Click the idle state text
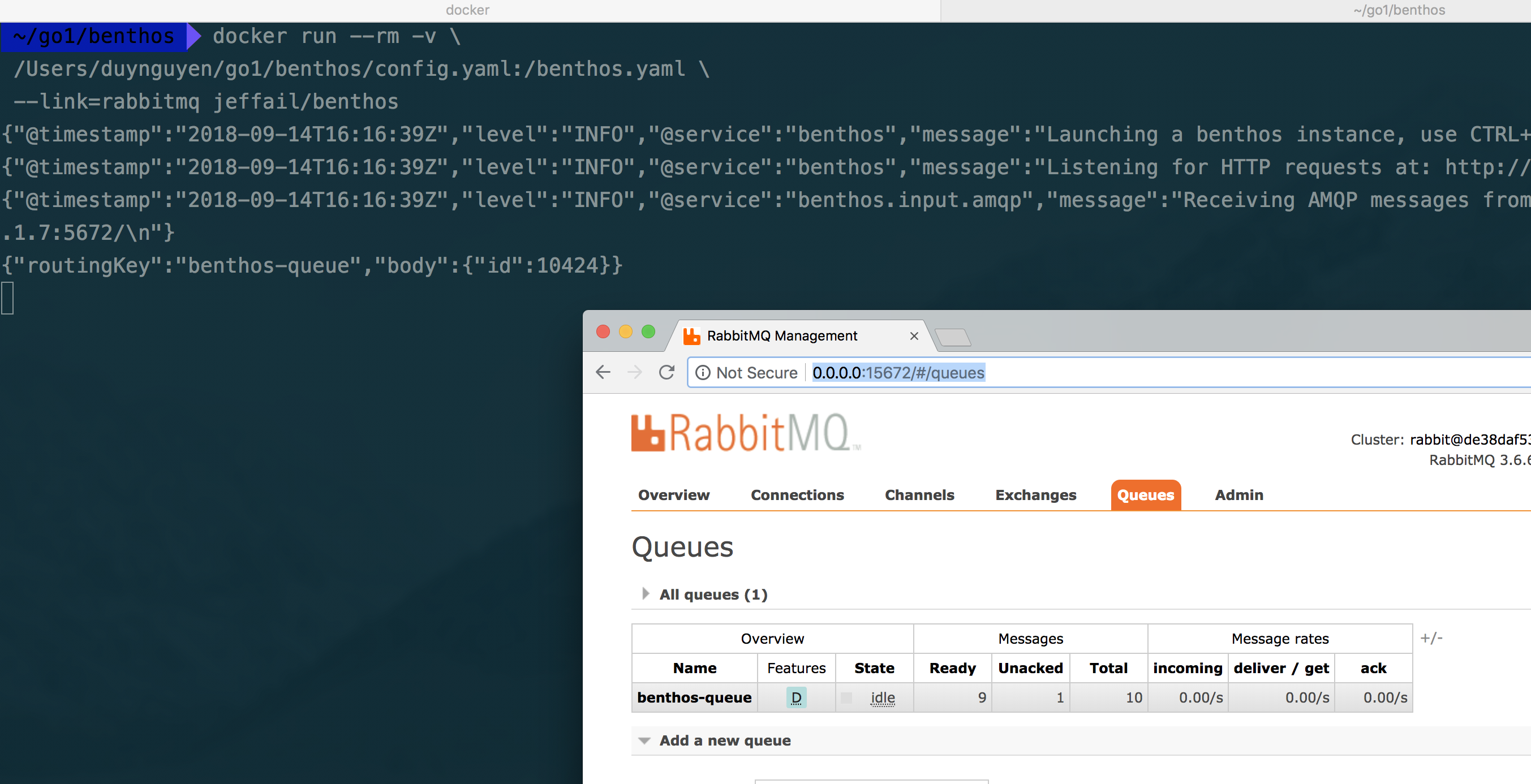Viewport: 1531px width, 784px height. tap(883, 698)
